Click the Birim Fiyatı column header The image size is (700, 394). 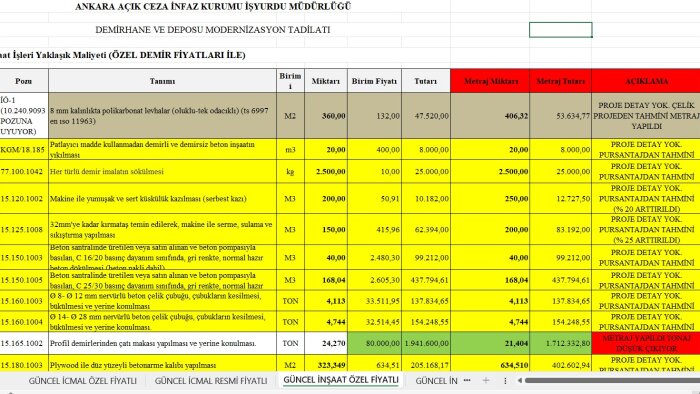coord(374,81)
